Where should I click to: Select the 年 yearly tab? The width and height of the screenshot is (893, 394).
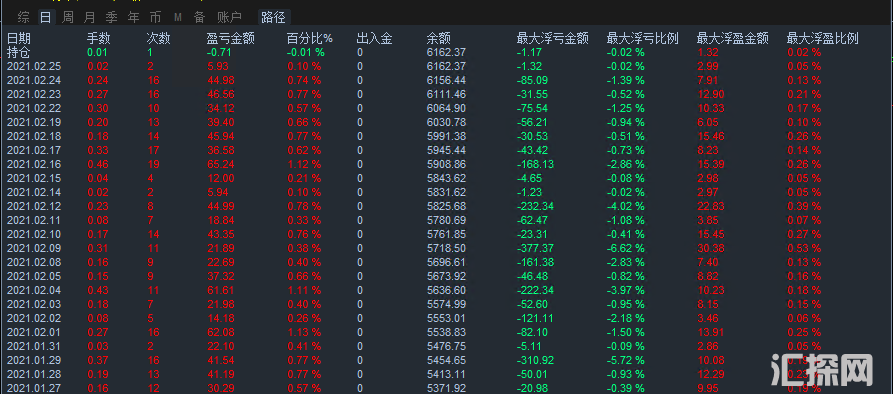tap(133, 17)
